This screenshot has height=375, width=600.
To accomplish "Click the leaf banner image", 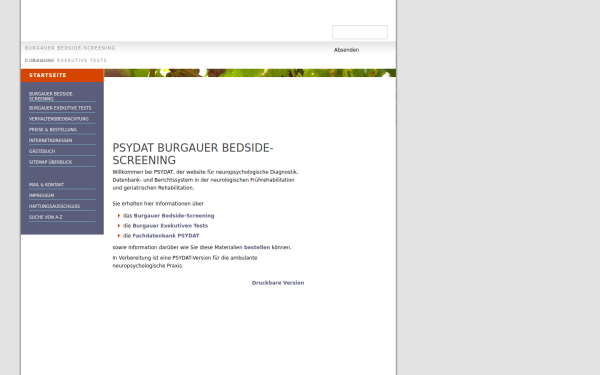I will pyautogui.click(x=250, y=73).
